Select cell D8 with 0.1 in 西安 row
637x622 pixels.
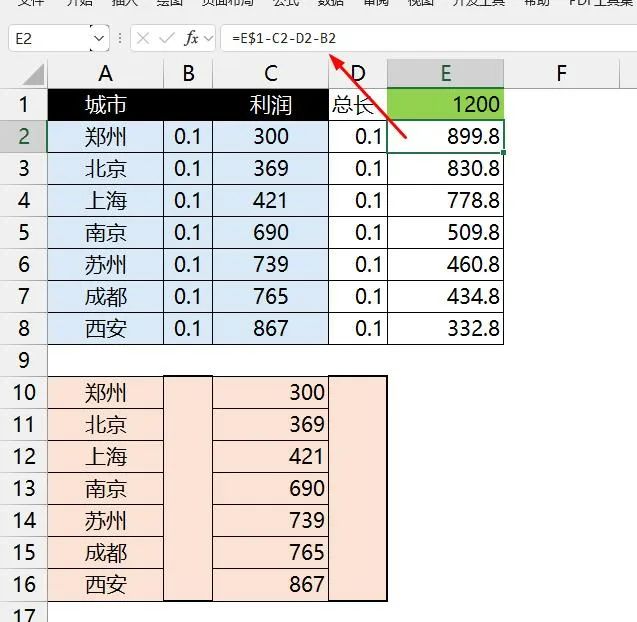358,329
